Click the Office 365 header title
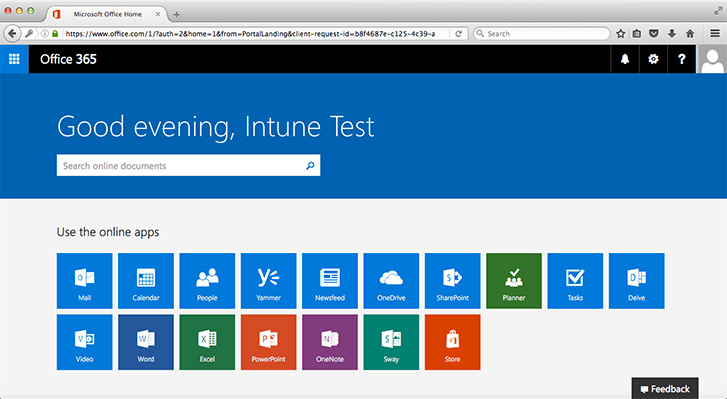This screenshot has height=399, width=727. pyautogui.click(x=68, y=59)
